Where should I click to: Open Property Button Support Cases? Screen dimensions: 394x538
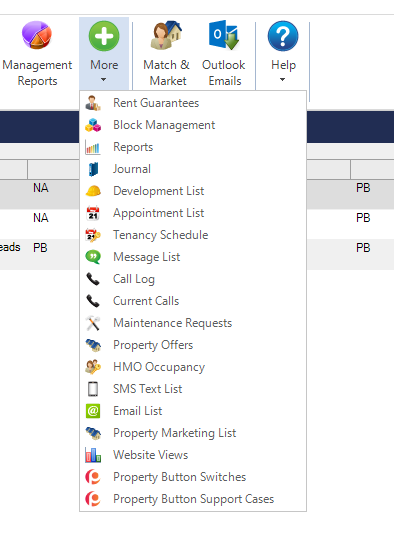[x=193, y=499]
